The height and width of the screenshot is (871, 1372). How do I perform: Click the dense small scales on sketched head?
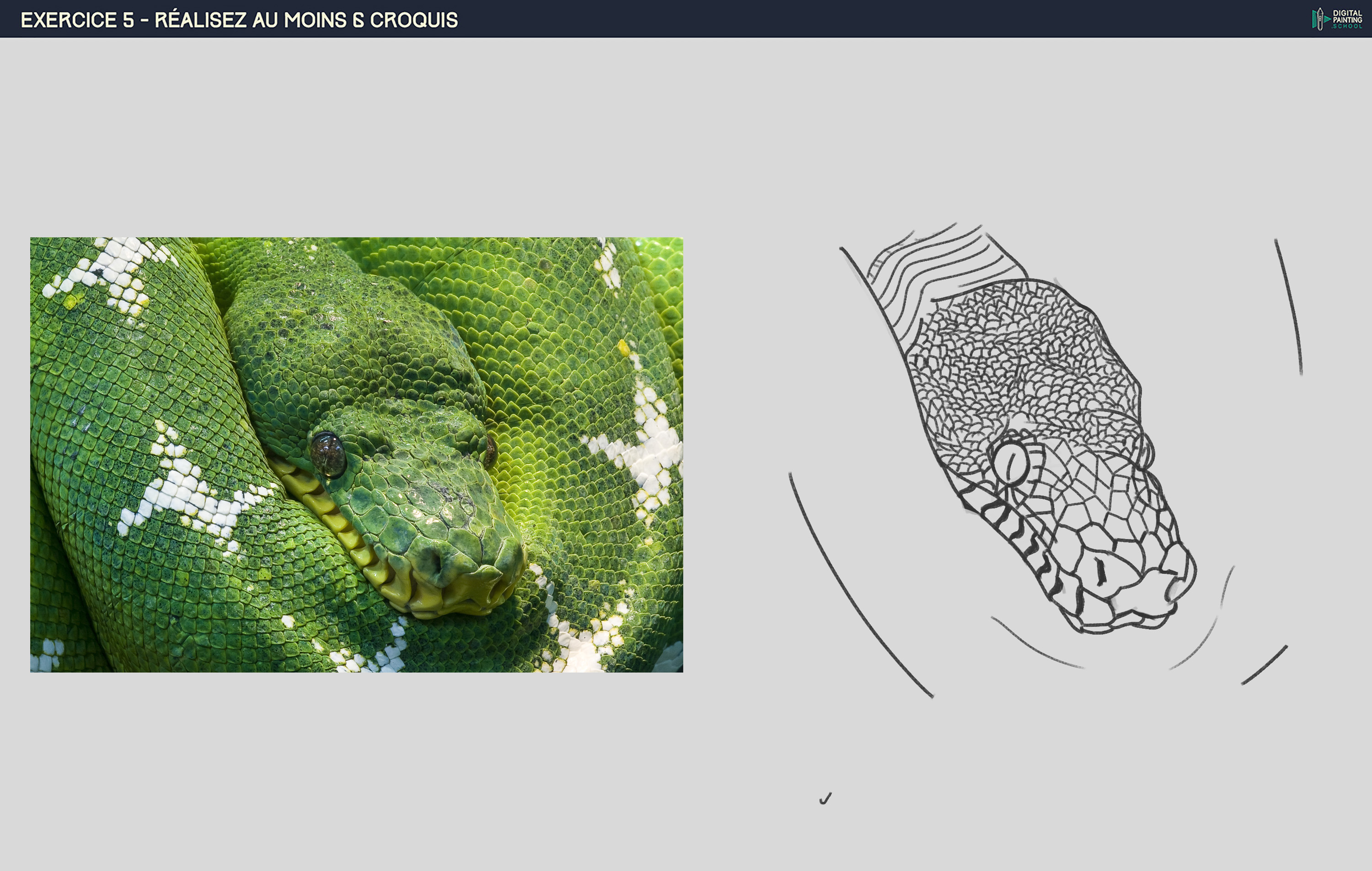click(x=1020, y=359)
